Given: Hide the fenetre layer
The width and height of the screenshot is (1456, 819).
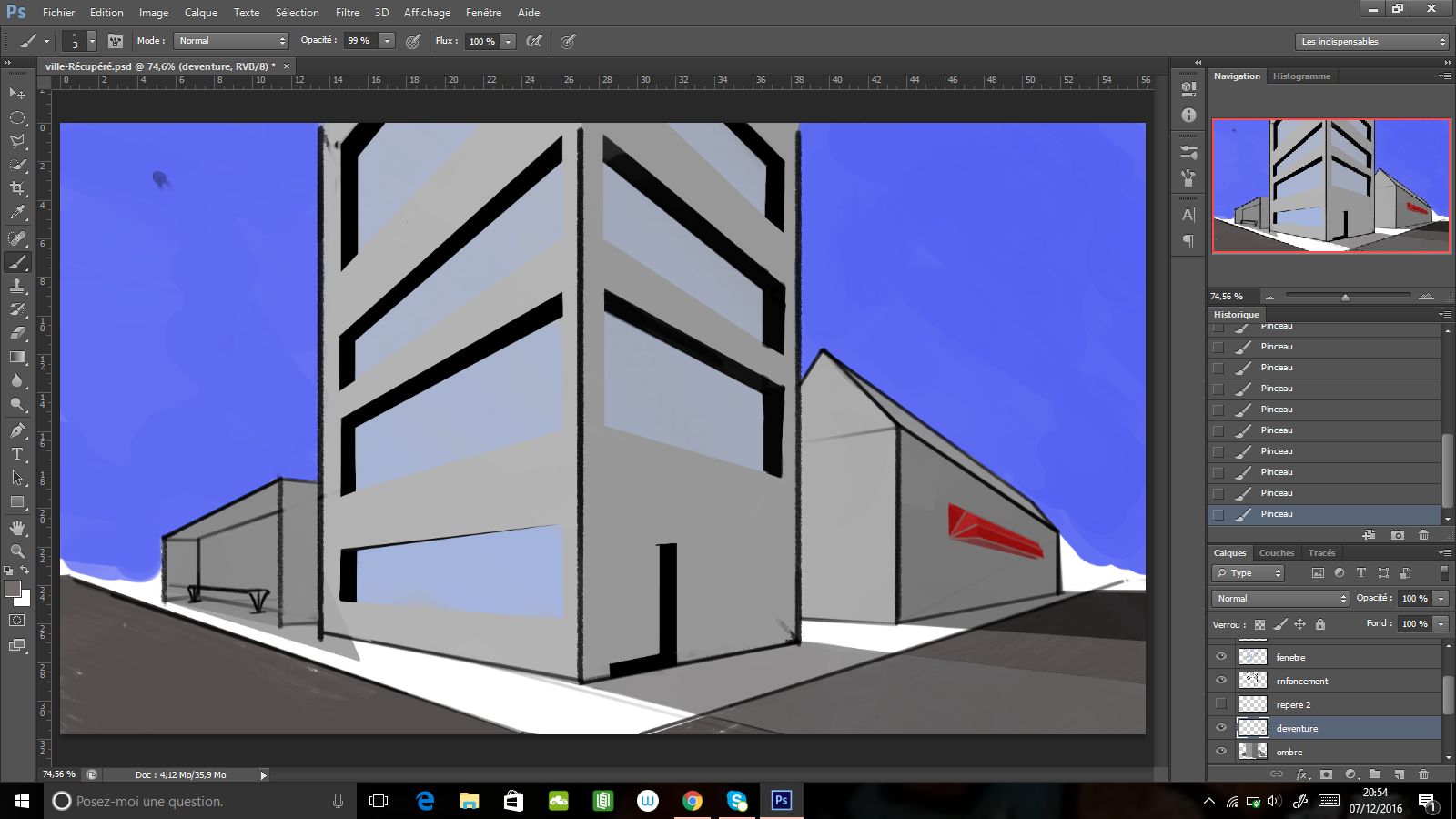Looking at the screenshot, I should (x=1221, y=657).
